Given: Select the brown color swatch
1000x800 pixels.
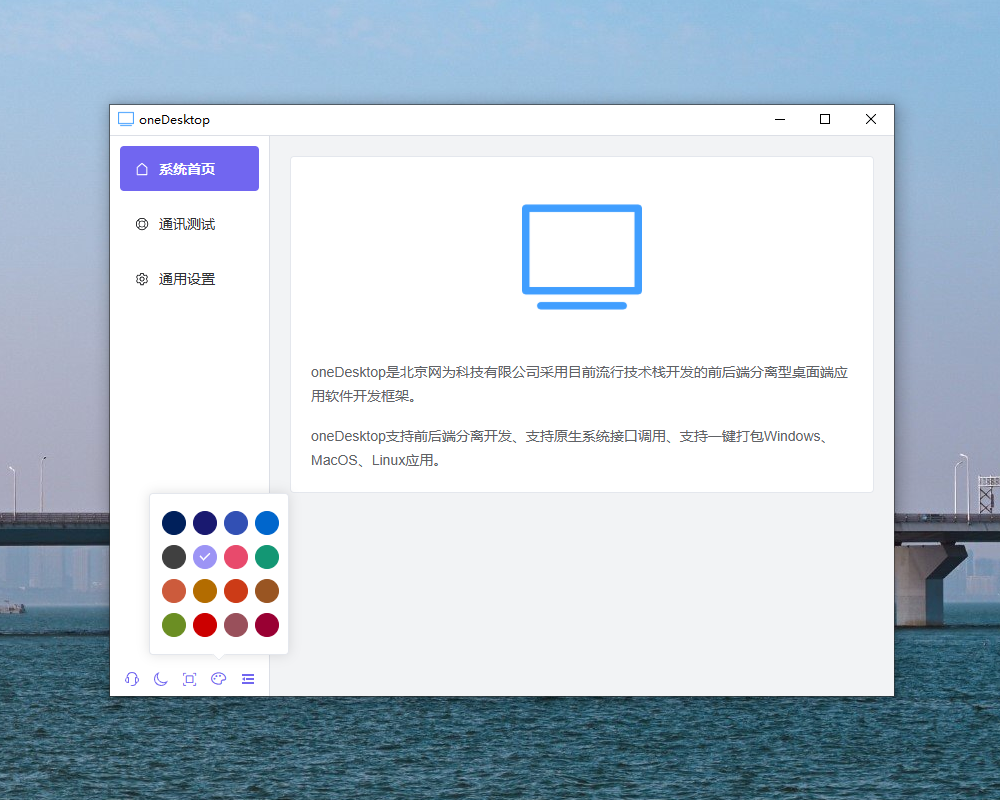Looking at the screenshot, I should pos(267,591).
